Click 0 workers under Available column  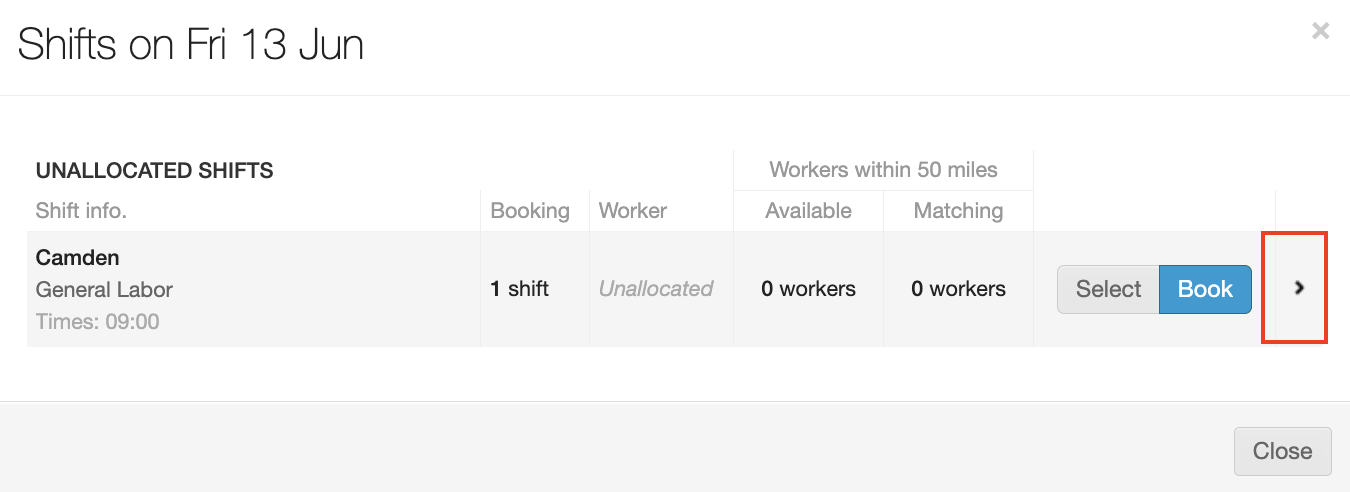tap(808, 289)
